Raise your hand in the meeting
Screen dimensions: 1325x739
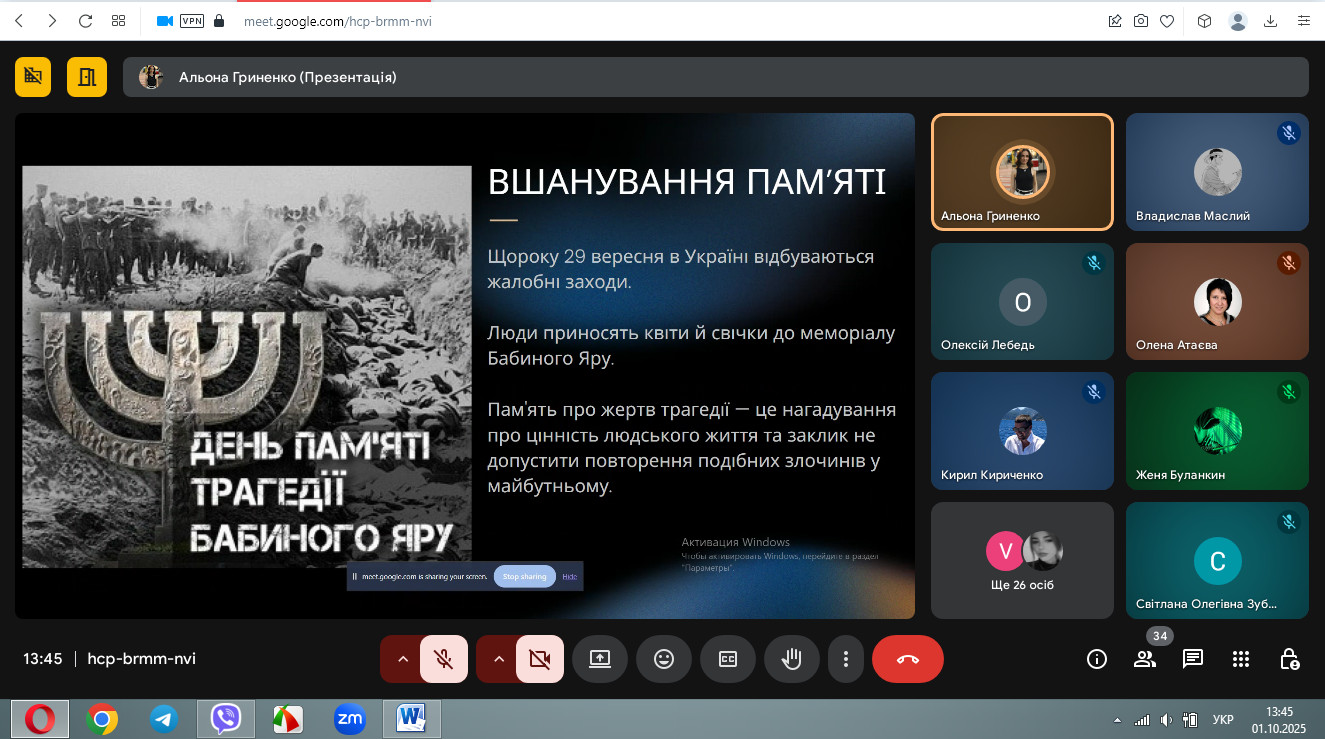click(791, 659)
